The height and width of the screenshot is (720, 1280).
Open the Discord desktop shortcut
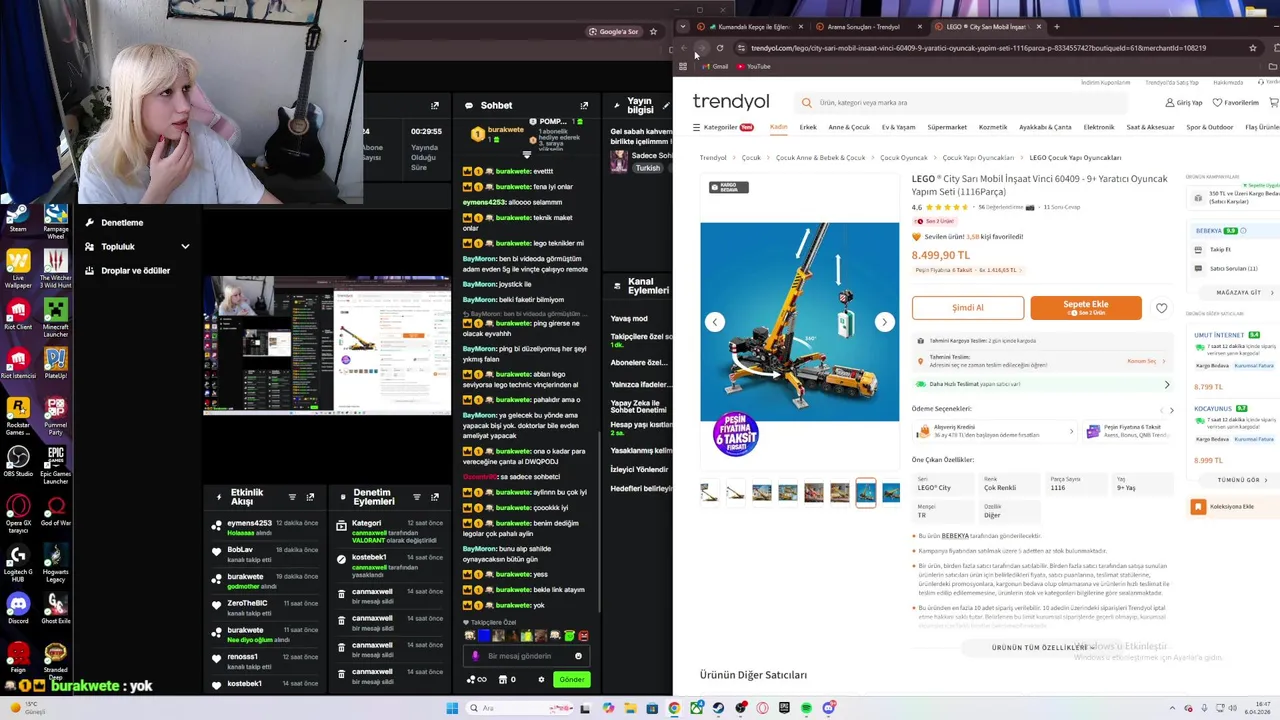(x=18, y=609)
